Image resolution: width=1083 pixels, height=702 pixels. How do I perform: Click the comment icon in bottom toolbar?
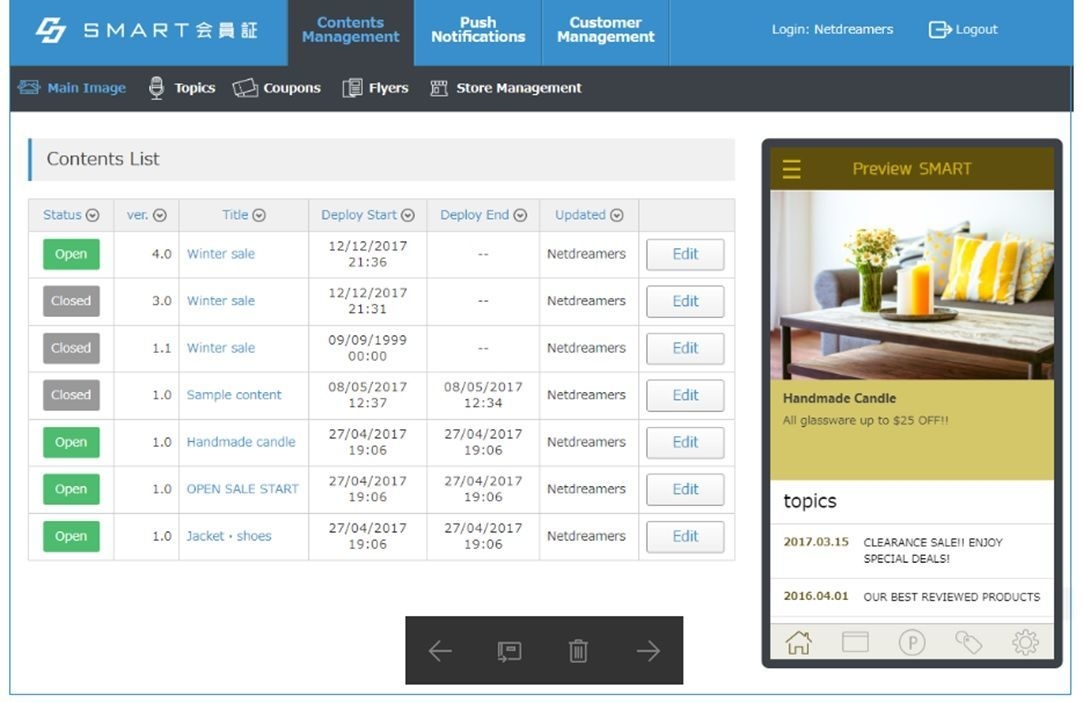click(x=509, y=651)
